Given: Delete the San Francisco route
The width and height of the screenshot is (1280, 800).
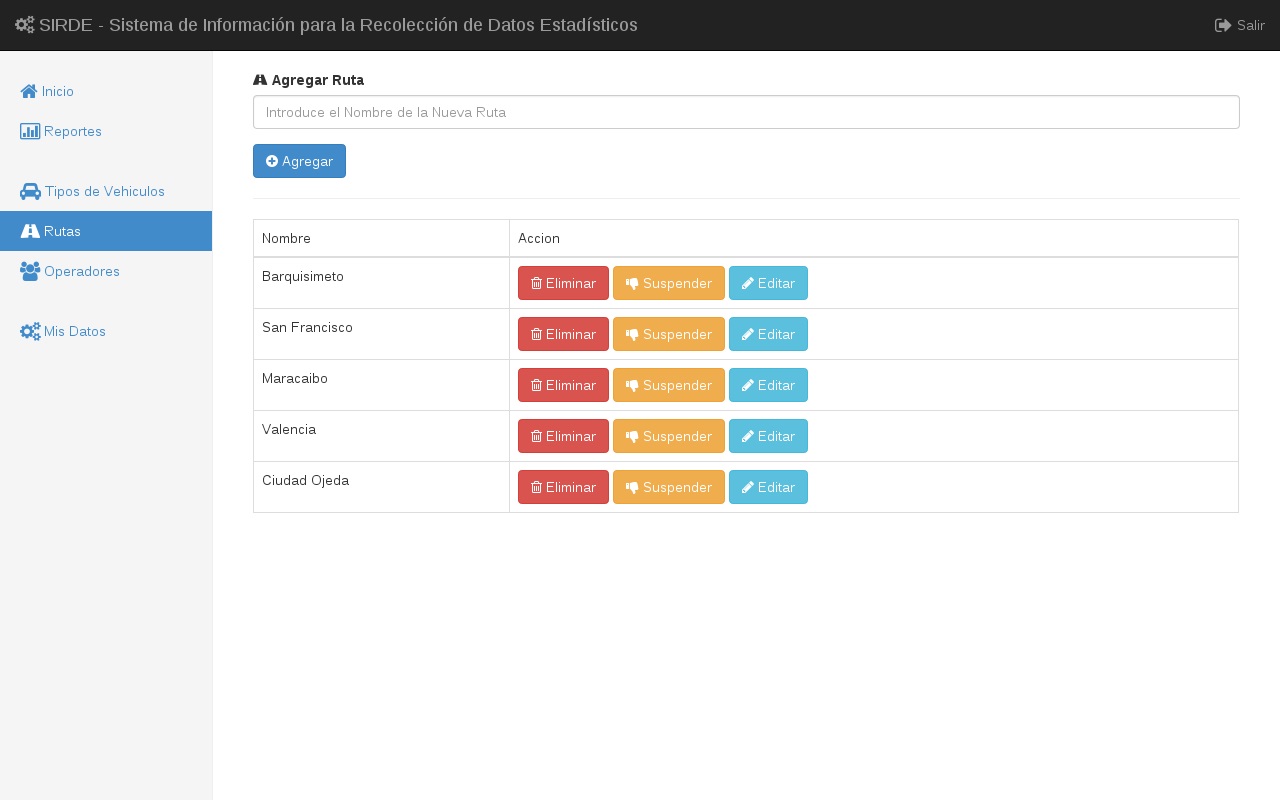Looking at the screenshot, I should pyautogui.click(x=563, y=334).
